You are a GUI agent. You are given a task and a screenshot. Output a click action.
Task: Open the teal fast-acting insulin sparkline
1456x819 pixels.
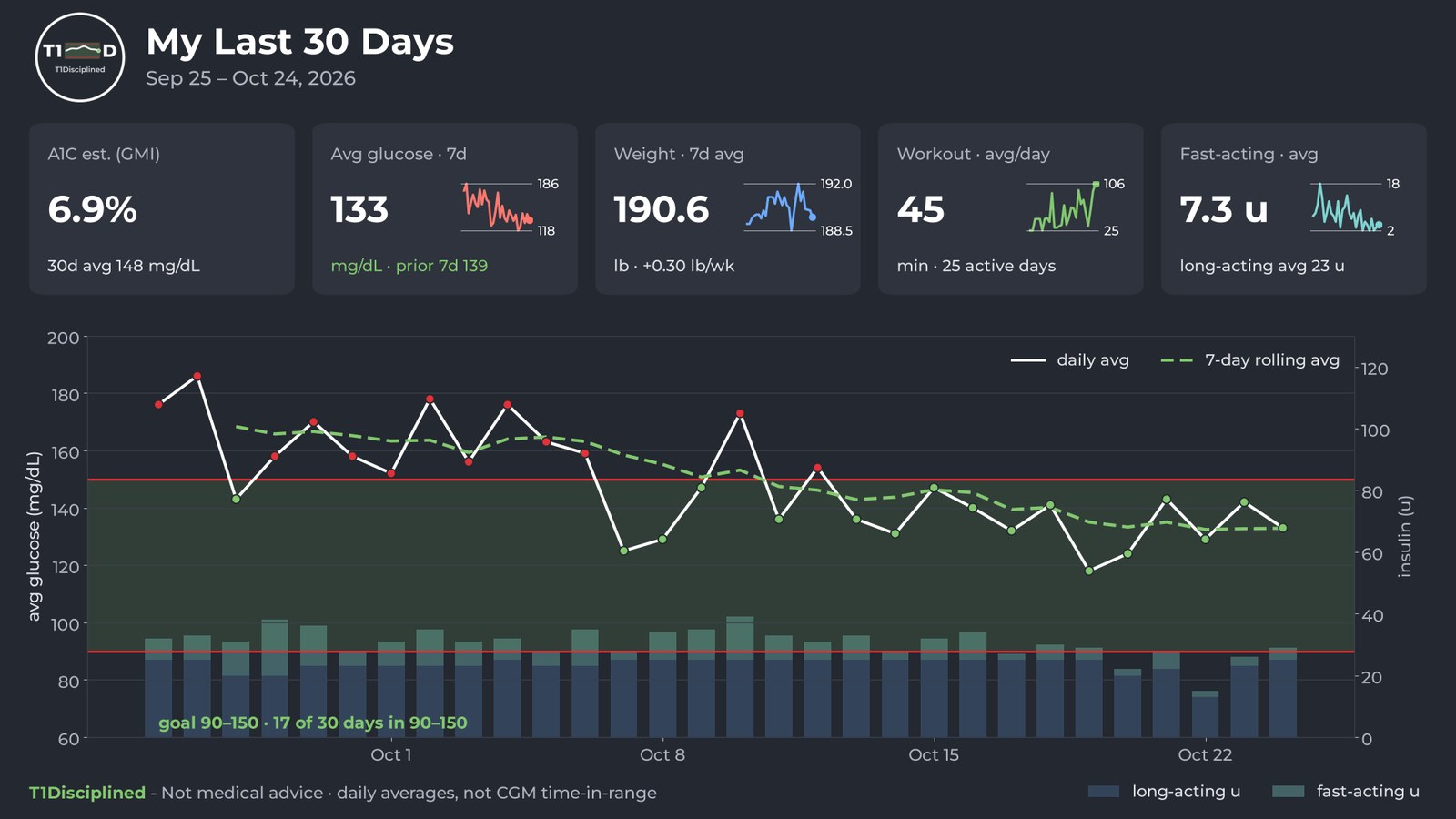(1346, 207)
